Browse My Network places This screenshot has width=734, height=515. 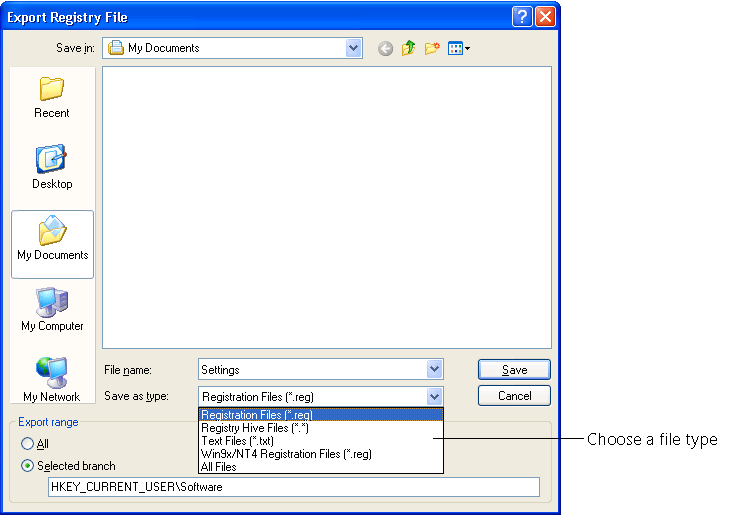pos(51,379)
